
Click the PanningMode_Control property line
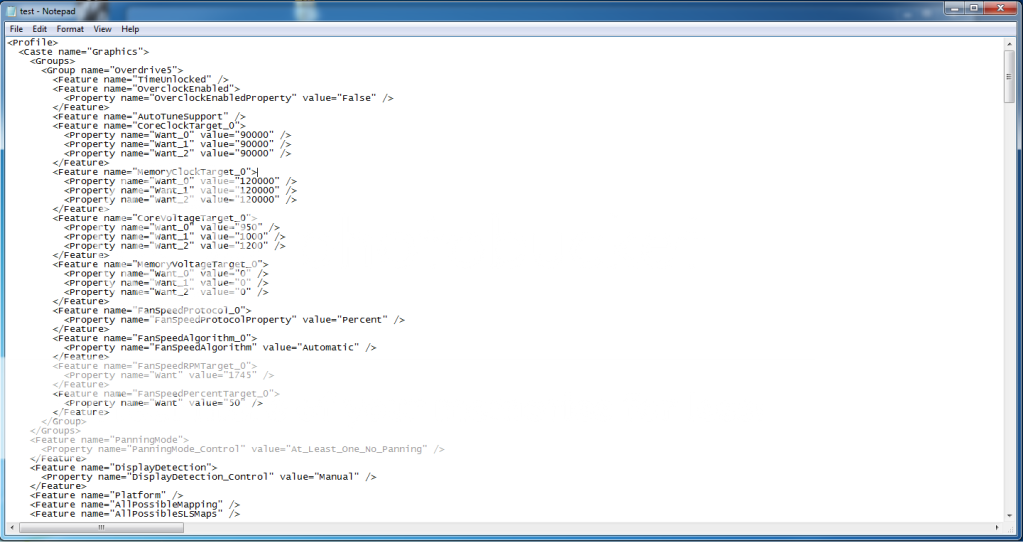tap(242, 450)
